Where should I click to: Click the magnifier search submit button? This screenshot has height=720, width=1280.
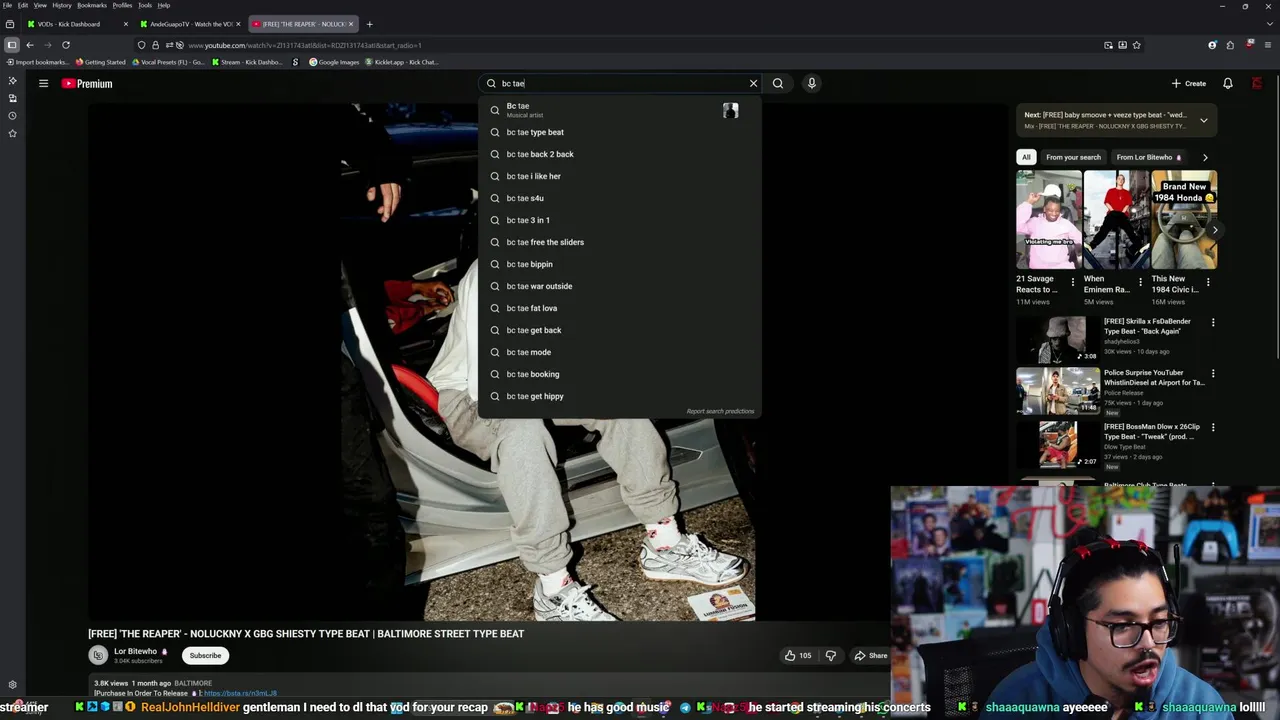778,83
